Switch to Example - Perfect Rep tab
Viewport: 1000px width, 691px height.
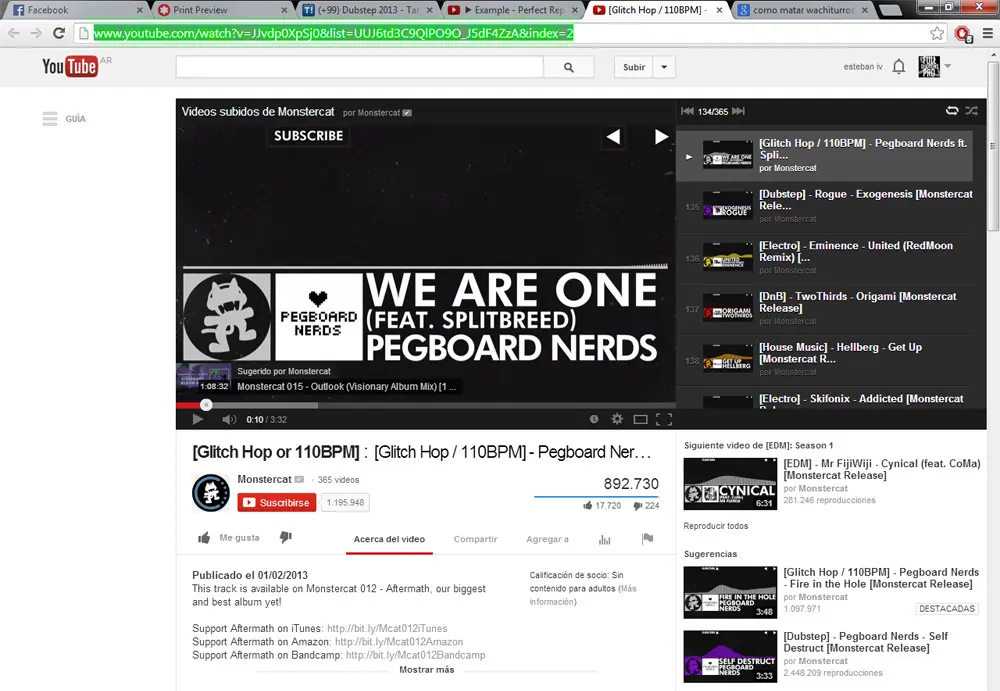[514, 10]
